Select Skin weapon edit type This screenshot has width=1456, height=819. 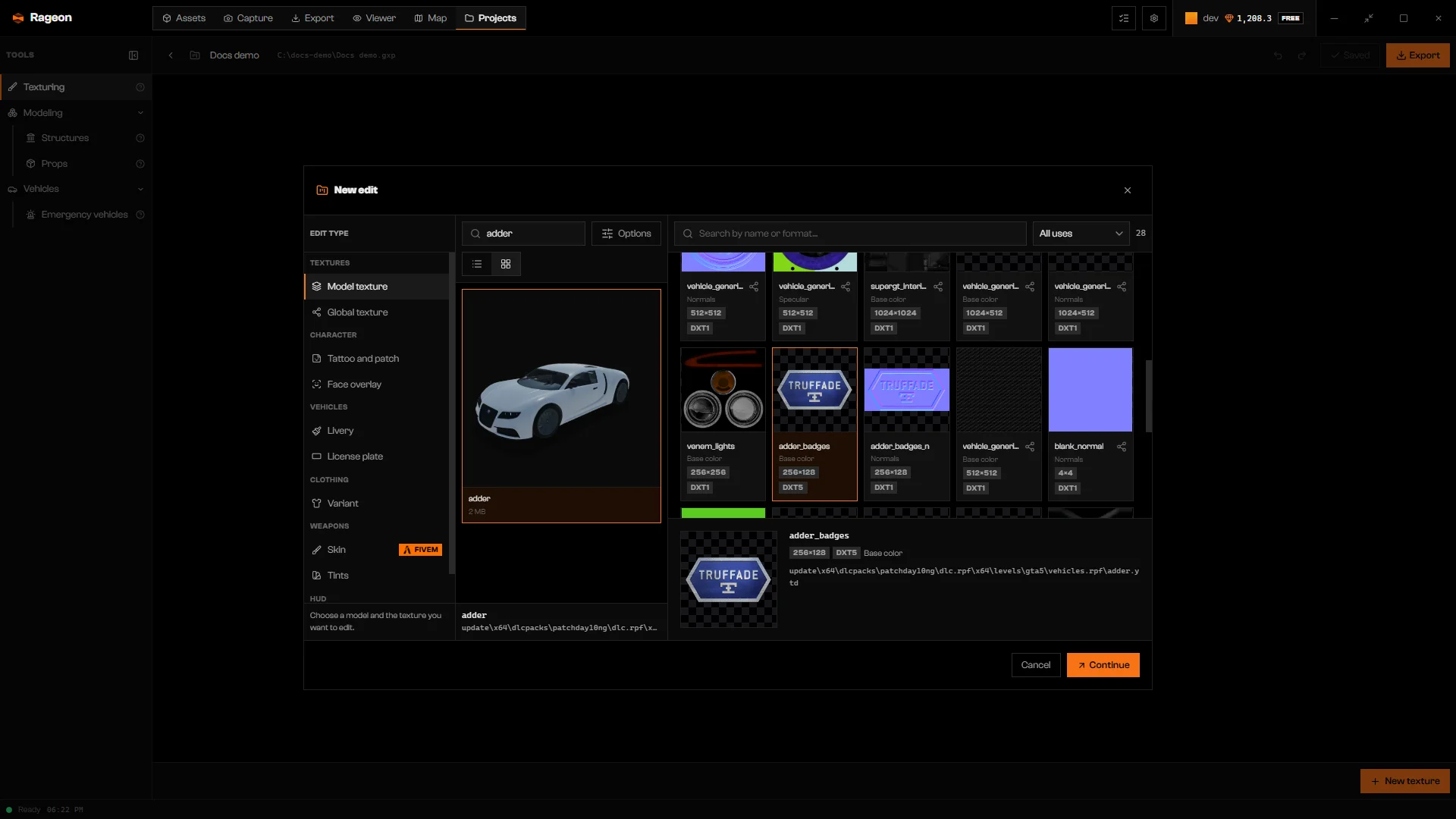pos(376,550)
